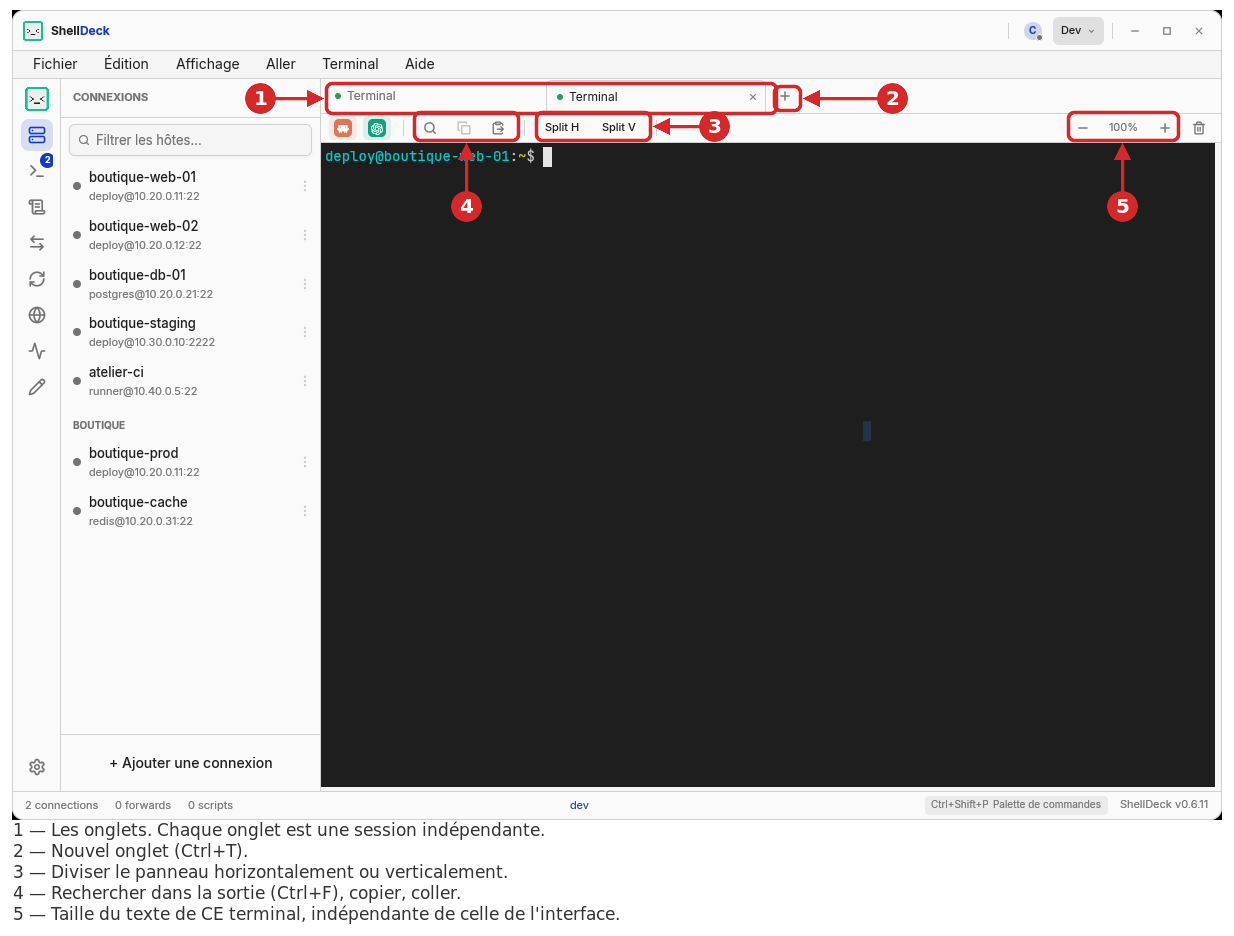Open the Fichier menu

55,64
